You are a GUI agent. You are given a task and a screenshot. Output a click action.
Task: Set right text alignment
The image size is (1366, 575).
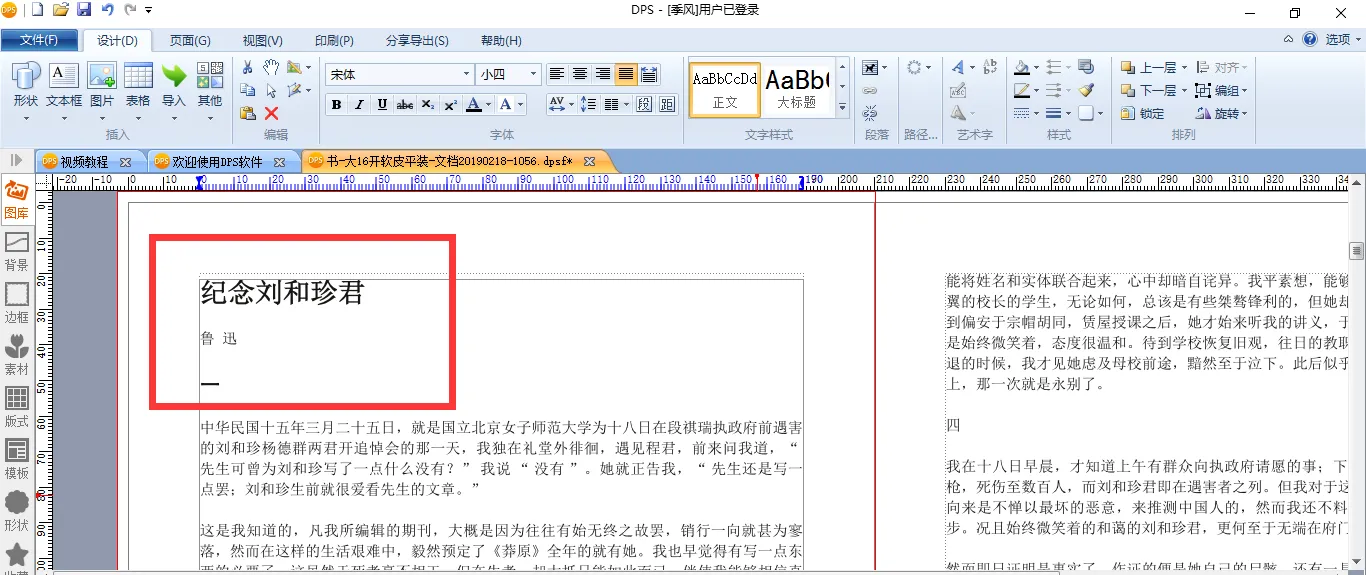(603, 74)
